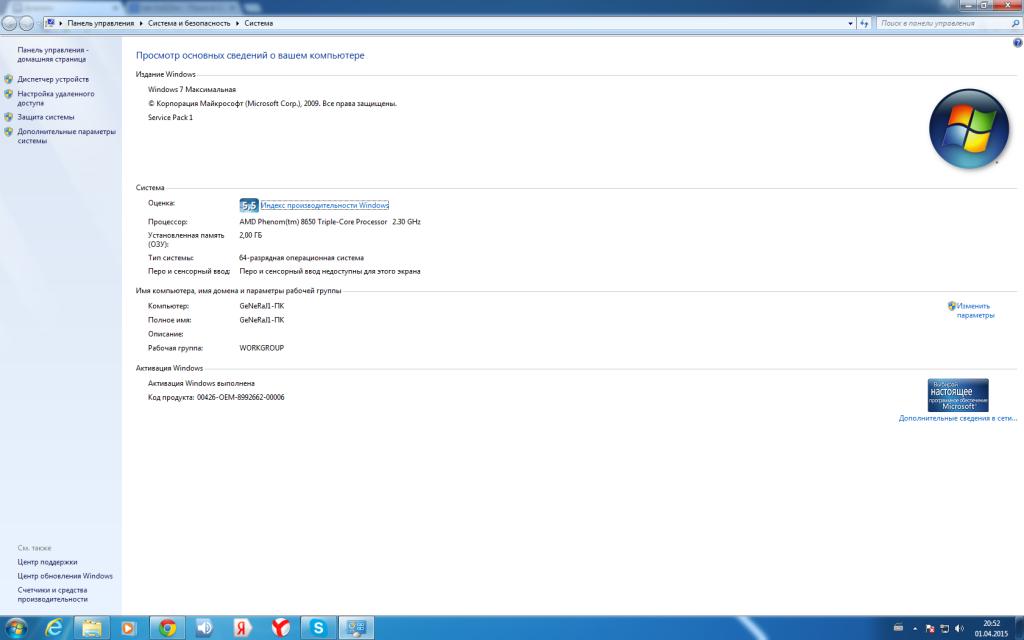Expand arrow after 'Панель управления' breadcrumb

[141, 24]
